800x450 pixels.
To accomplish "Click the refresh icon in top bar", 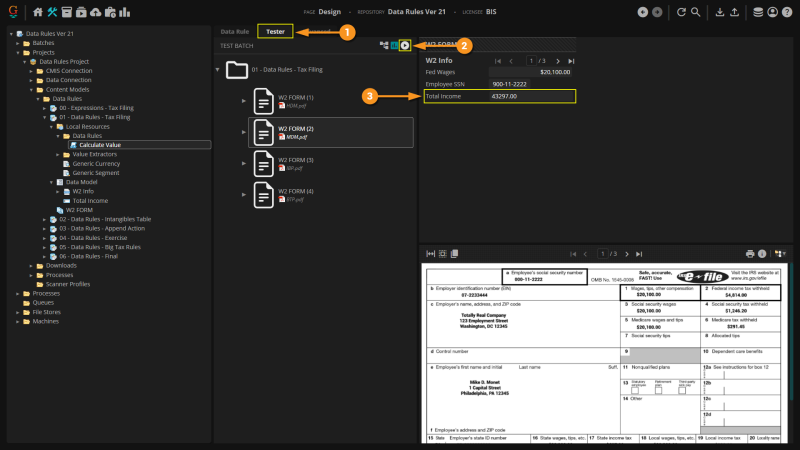I will (681, 12).
